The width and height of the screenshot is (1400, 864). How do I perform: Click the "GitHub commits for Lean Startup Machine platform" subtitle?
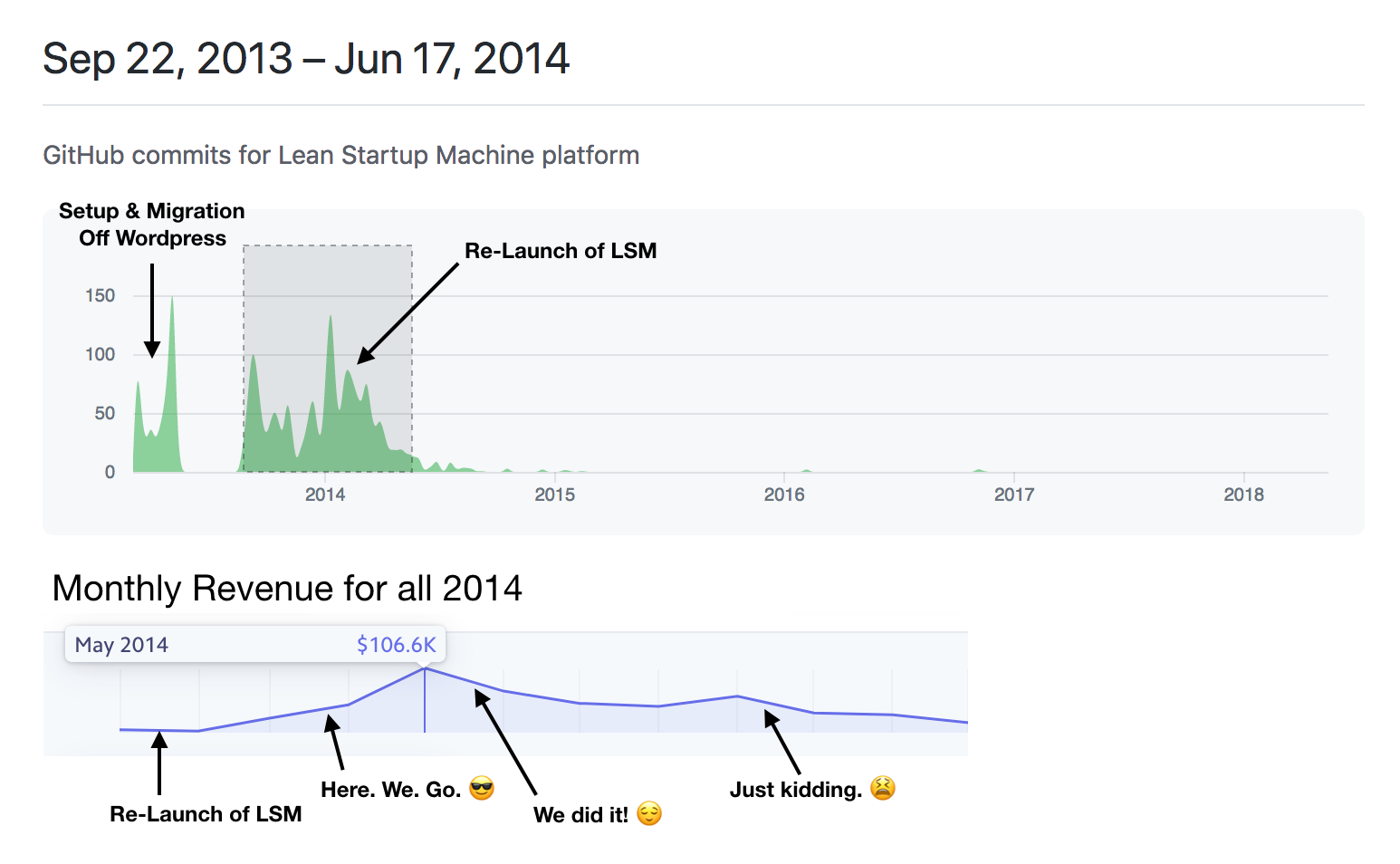(x=340, y=156)
